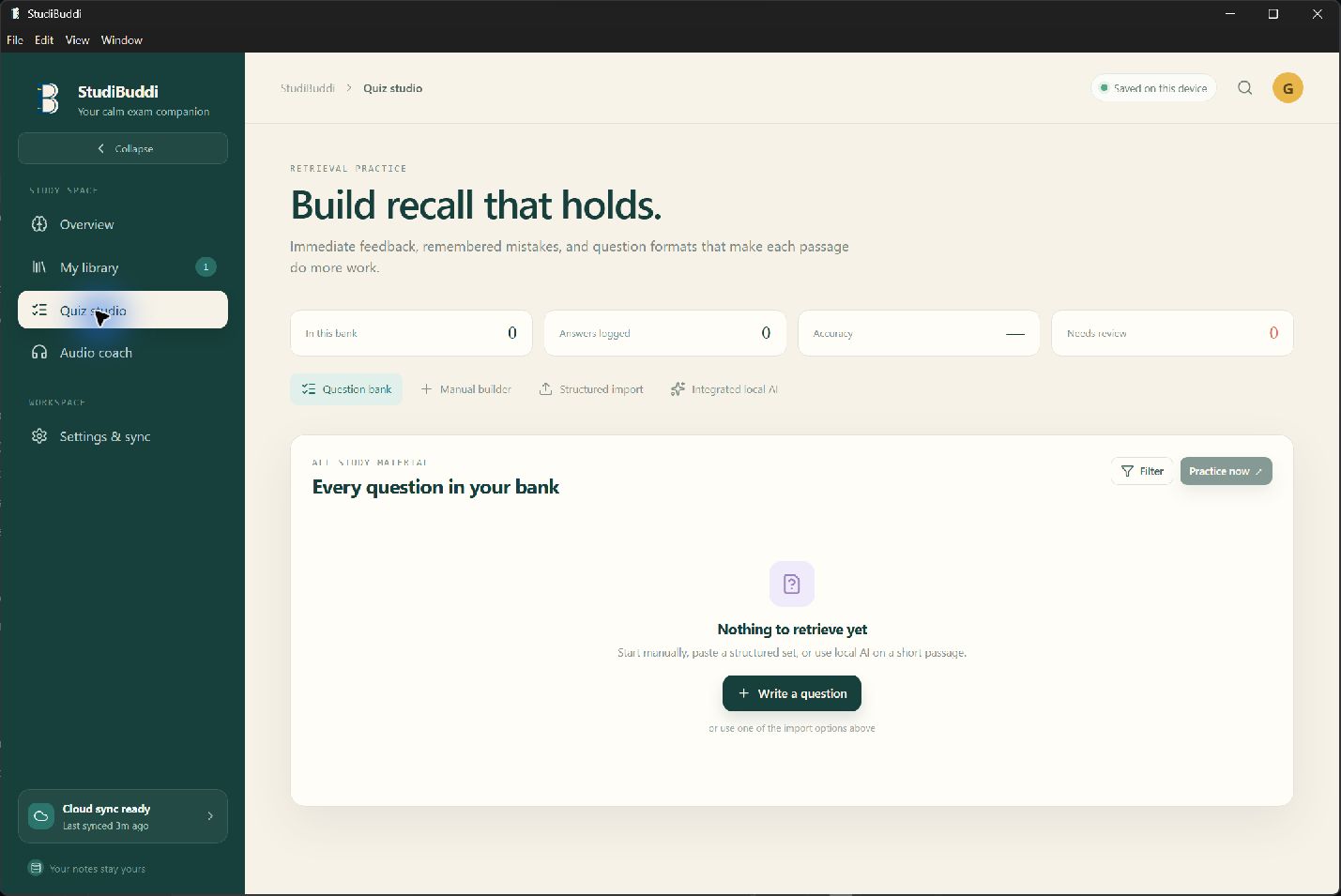Viewport: 1341px width, 896px height.
Task: Click the 'Needs review' stat card
Action: pos(1172,333)
